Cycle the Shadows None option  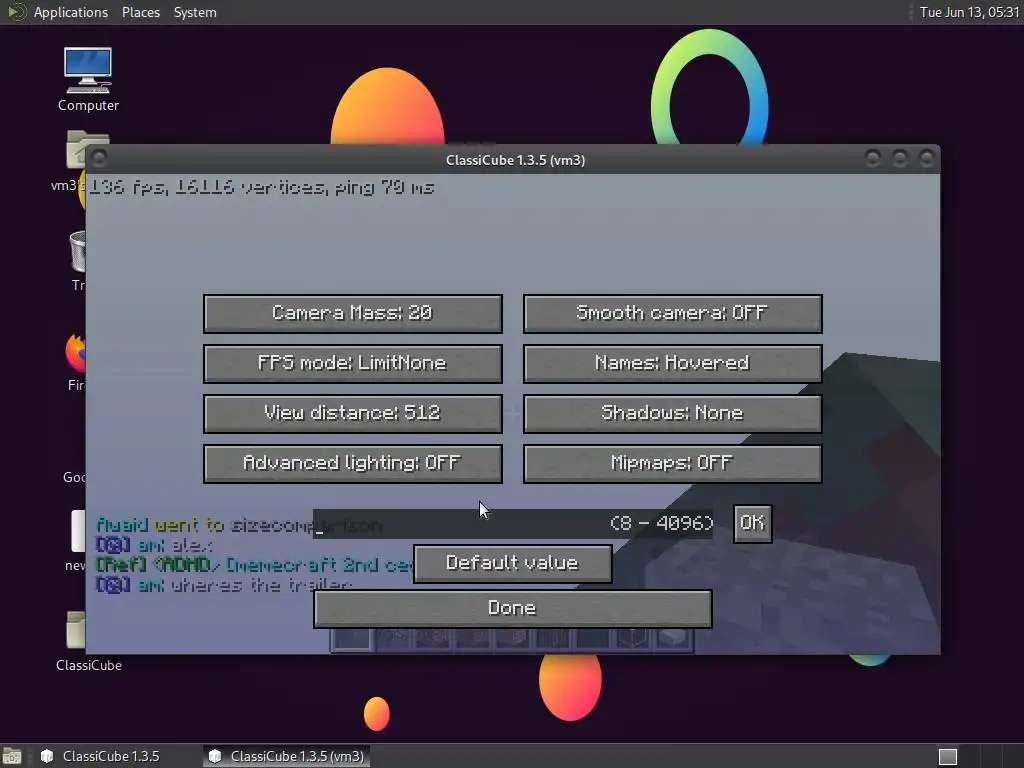673,413
